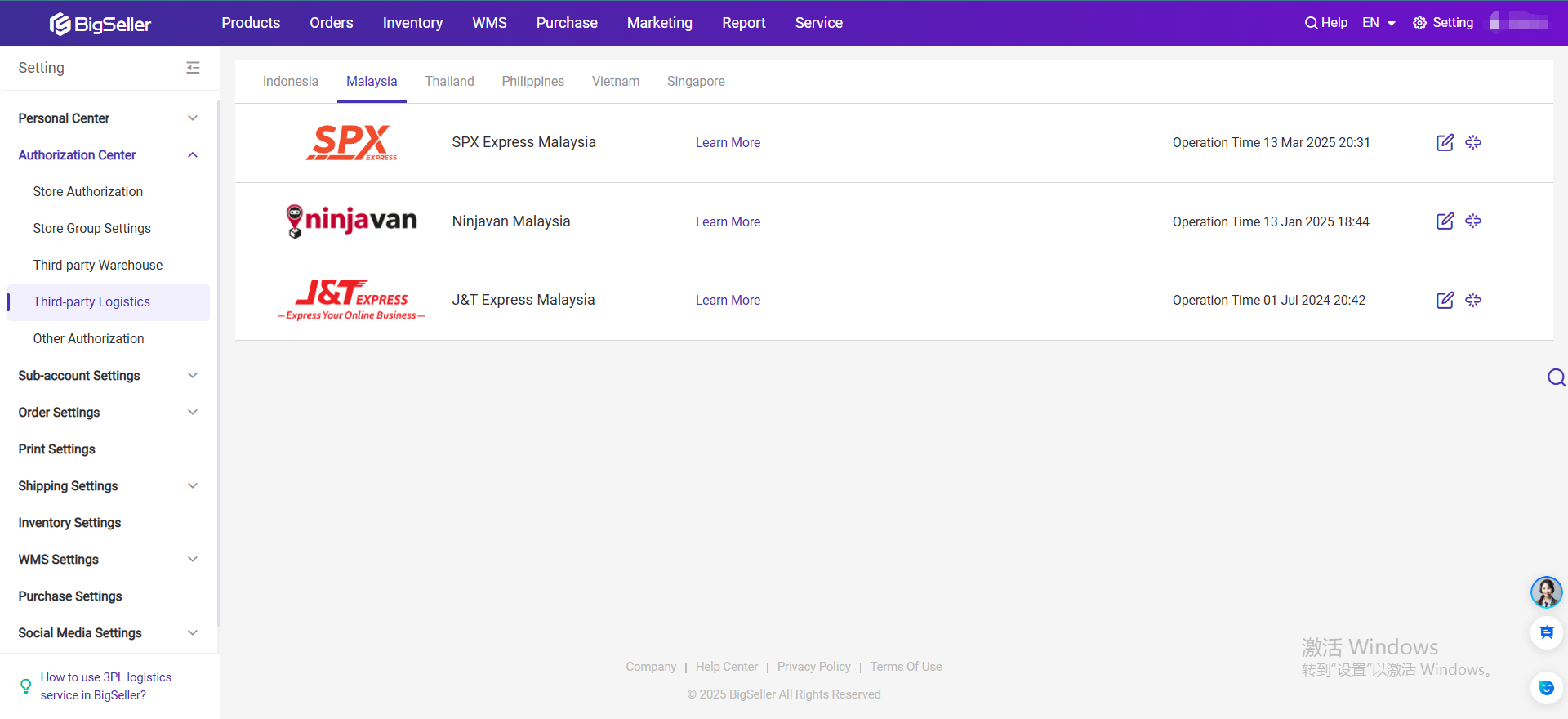
Task: Click the customer support agent avatar
Action: point(1546,592)
